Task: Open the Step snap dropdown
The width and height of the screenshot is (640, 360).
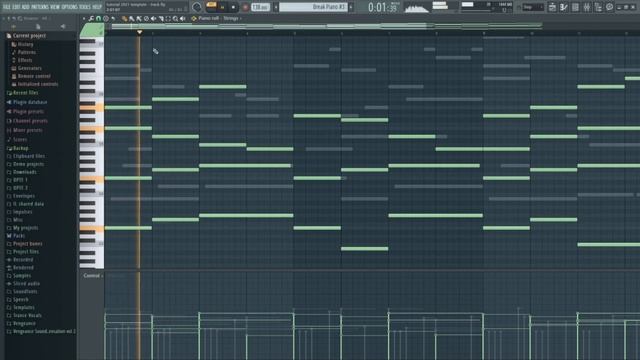Action: (533, 7)
